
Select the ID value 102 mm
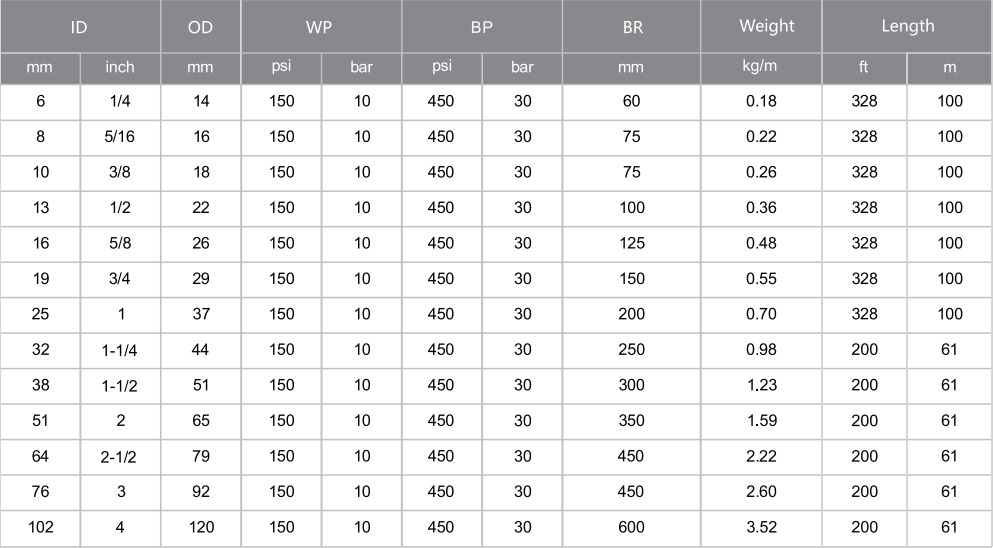click(41, 527)
